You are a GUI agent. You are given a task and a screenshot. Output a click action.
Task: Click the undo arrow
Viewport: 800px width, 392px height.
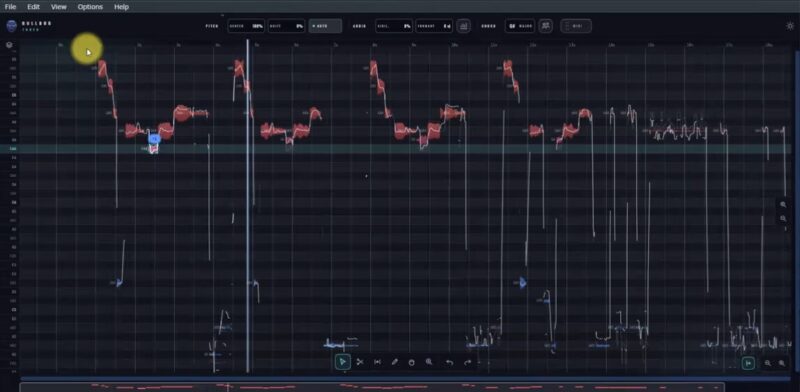coord(449,362)
